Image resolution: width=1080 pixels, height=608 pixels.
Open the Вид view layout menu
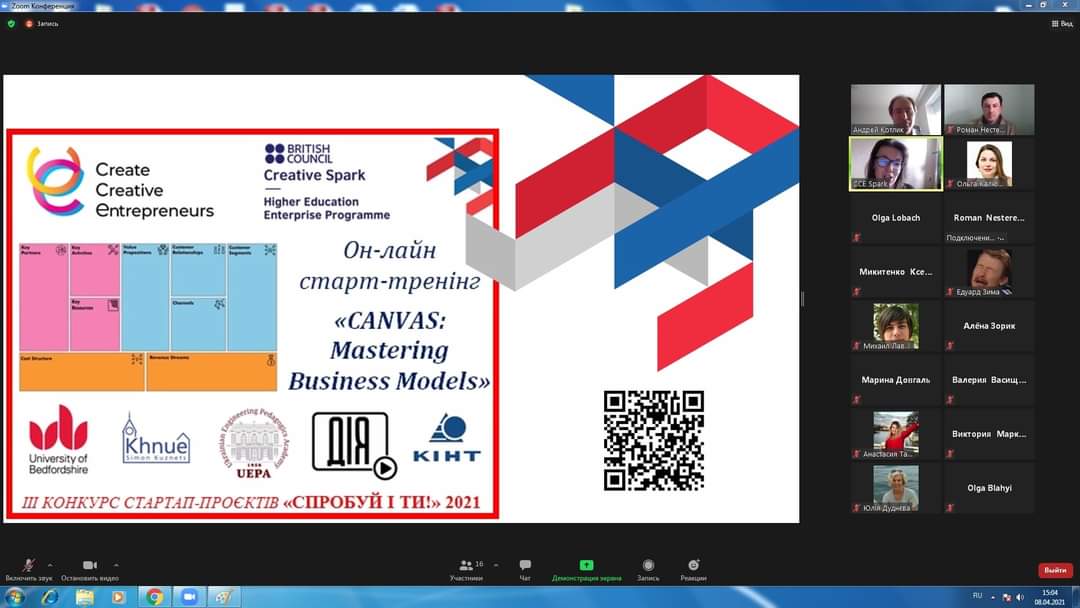[1062, 23]
